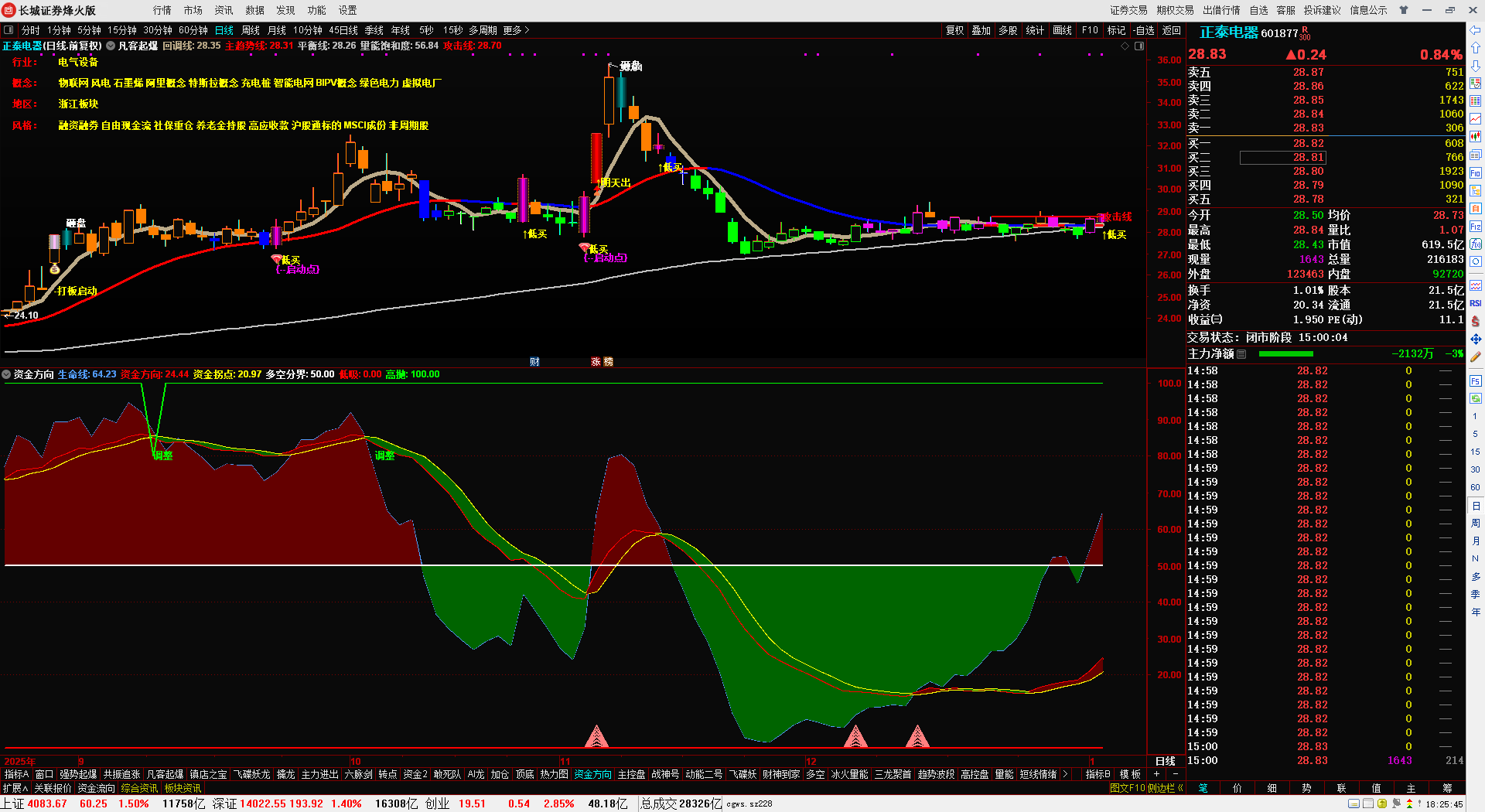Click the plus zoom button below 日线
This screenshot has width=1485, height=812.
click(1157, 774)
